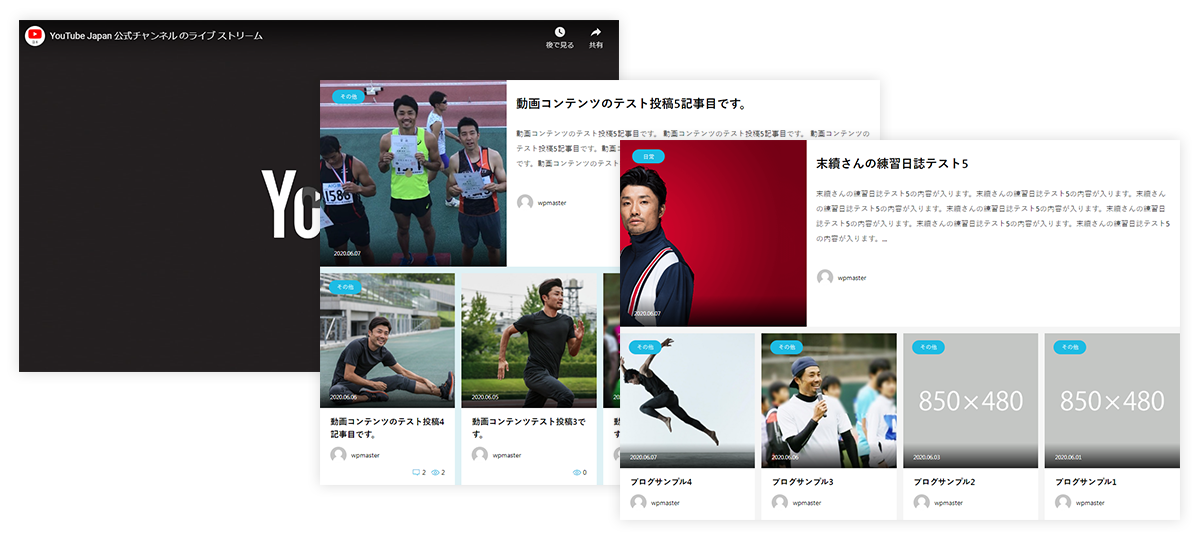Open the sprinting runner thumbnail dated 2020.06.05
1200x540 pixels.
pos(528,340)
